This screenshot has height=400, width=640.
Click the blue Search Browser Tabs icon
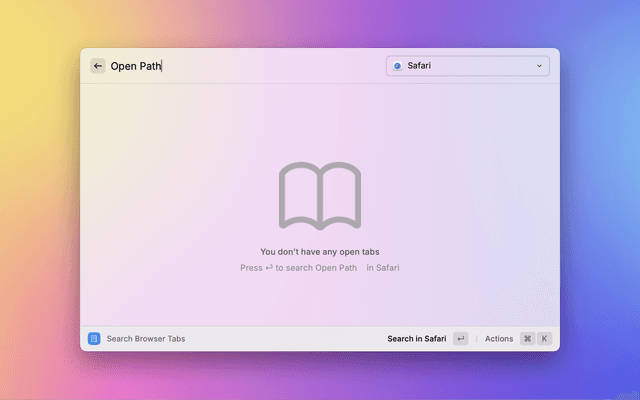click(94, 339)
